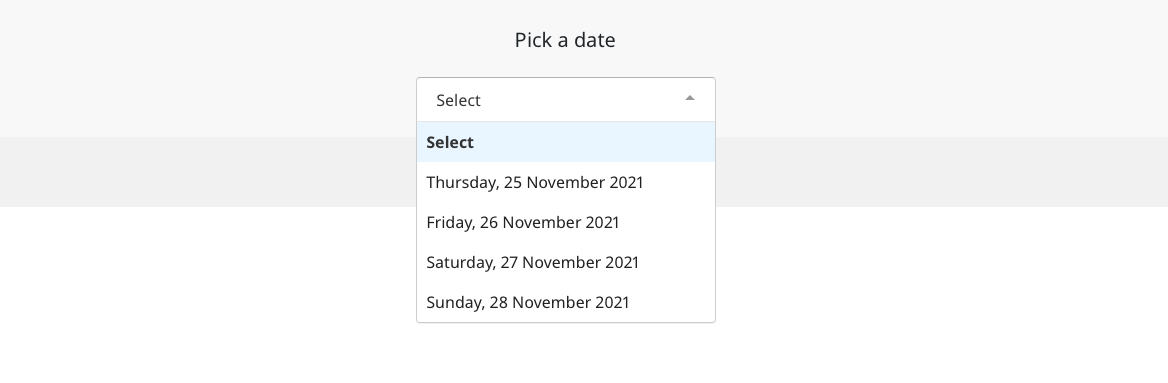Viewport: 1168px width, 383px height.
Task: Reset selection with bold Select option
Action: (x=565, y=142)
